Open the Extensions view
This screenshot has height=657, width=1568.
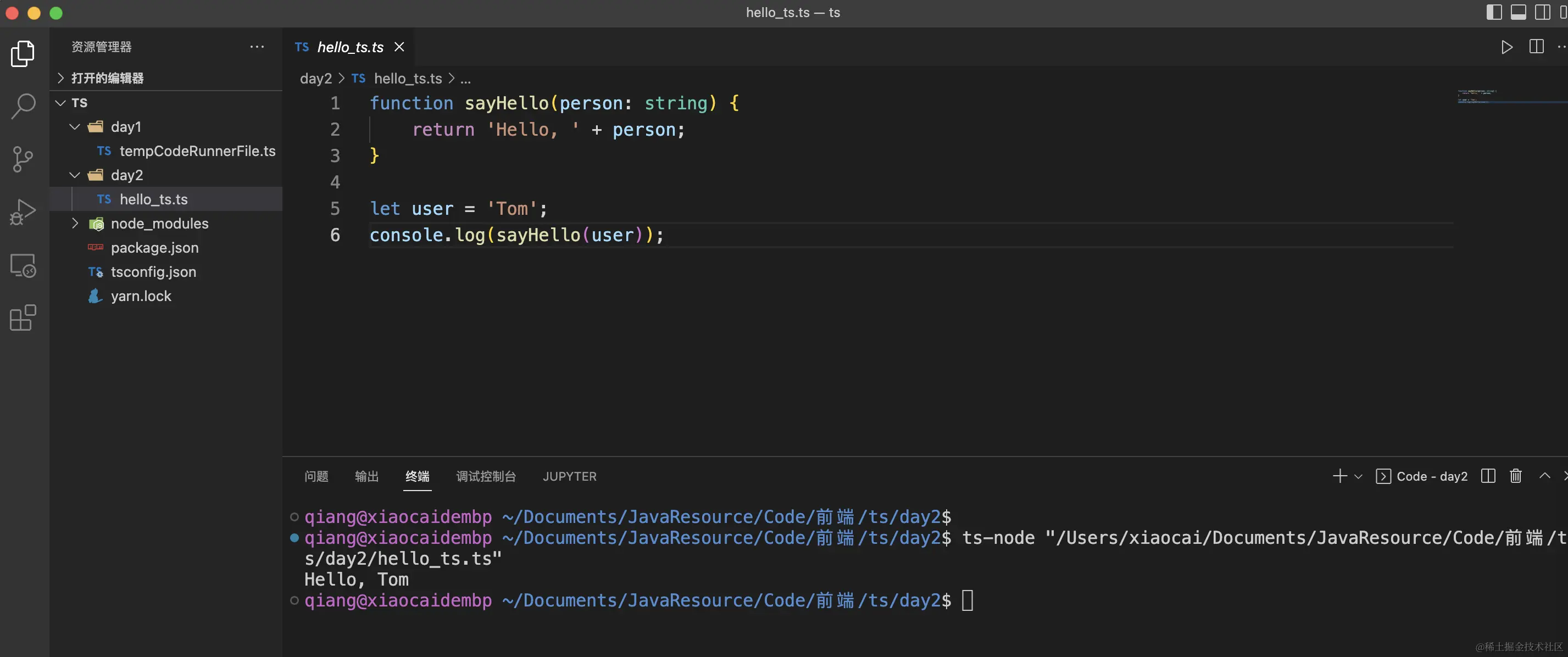[x=23, y=318]
